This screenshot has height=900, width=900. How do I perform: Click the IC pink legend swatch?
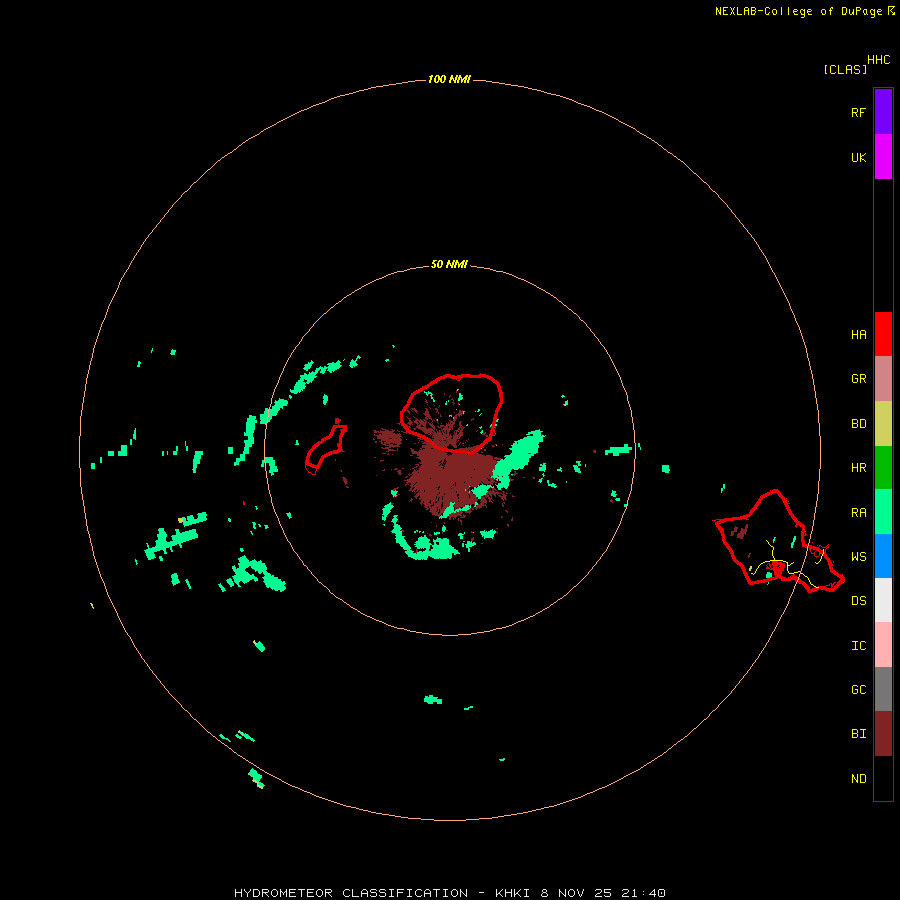tap(883, 645)
